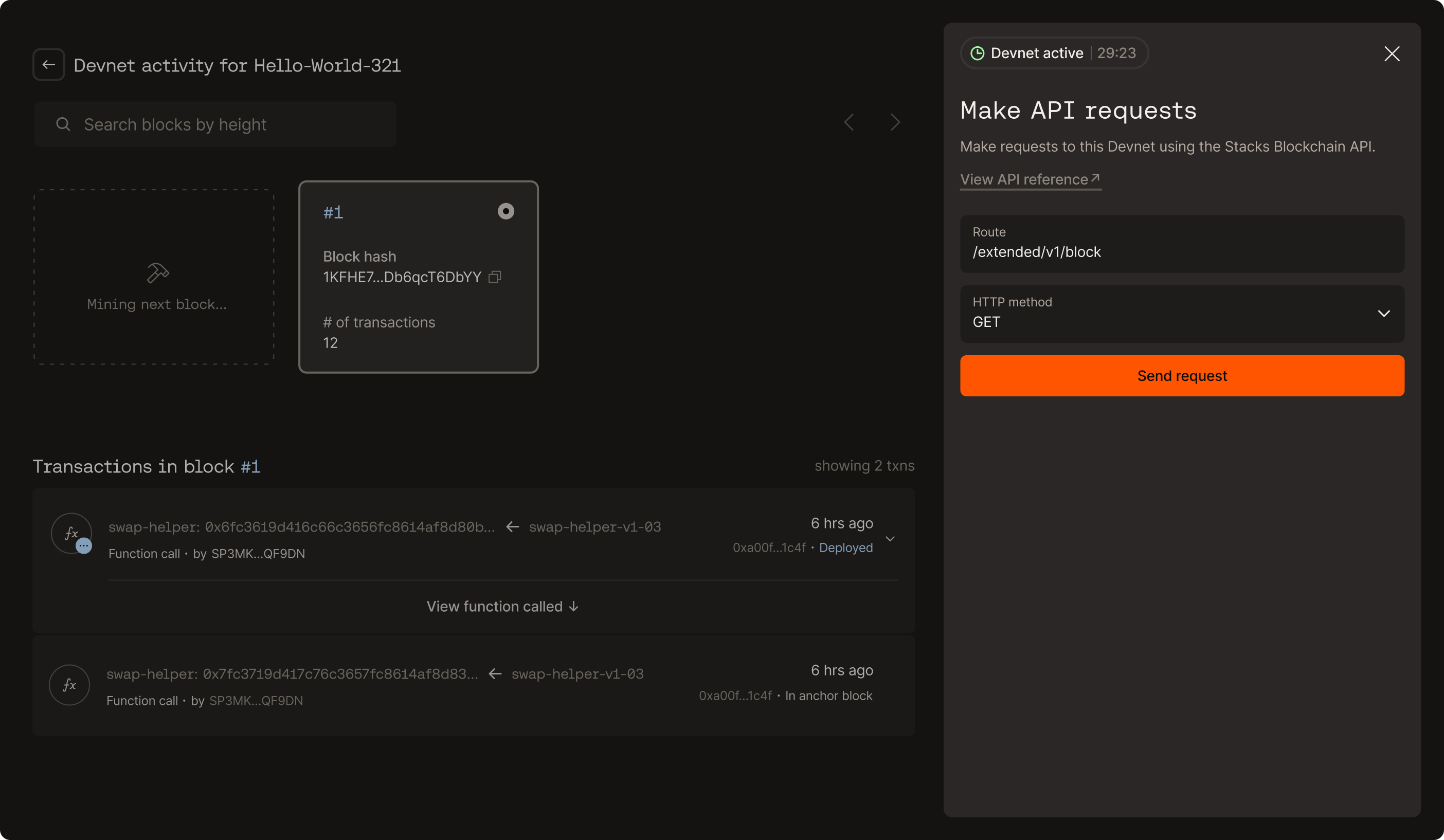Click the back arrow beside Devnet activity title

coord(48,64)
